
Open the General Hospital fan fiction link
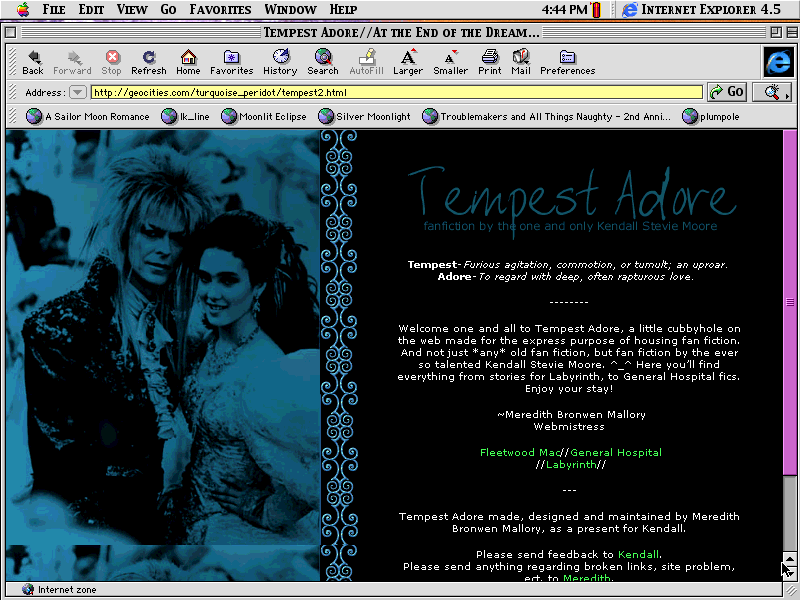click(616, 452)
